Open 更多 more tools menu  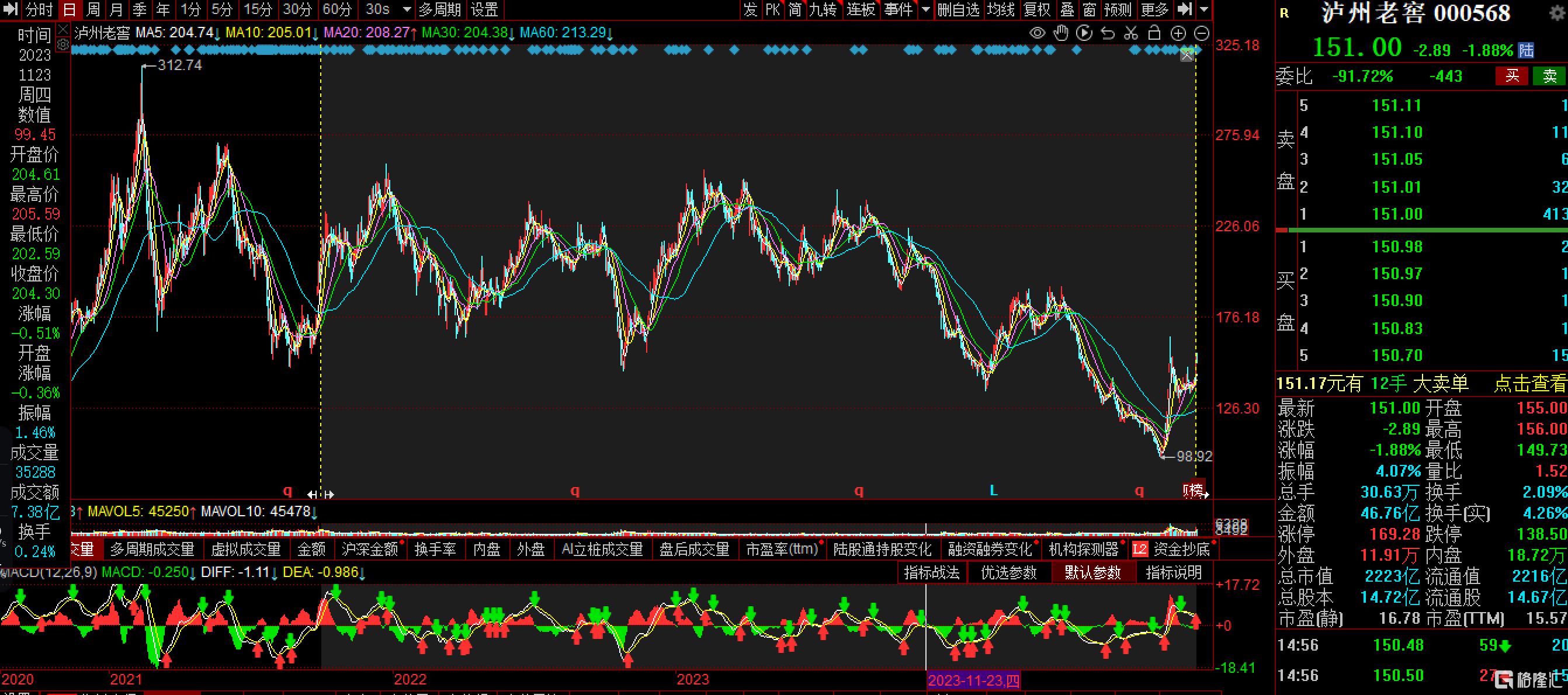(1154, 9)
